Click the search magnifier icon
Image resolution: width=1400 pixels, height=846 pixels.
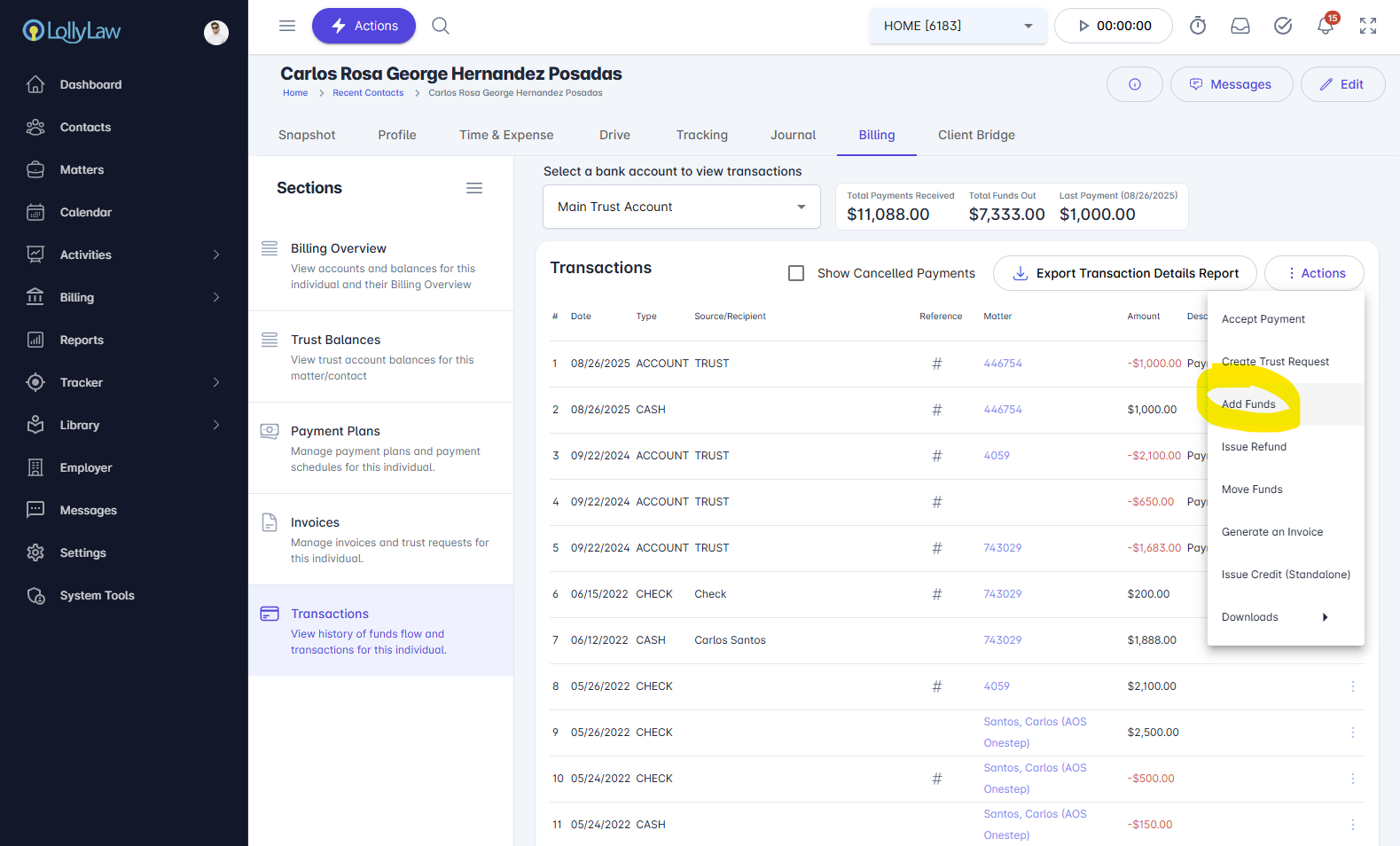point(441,26)
